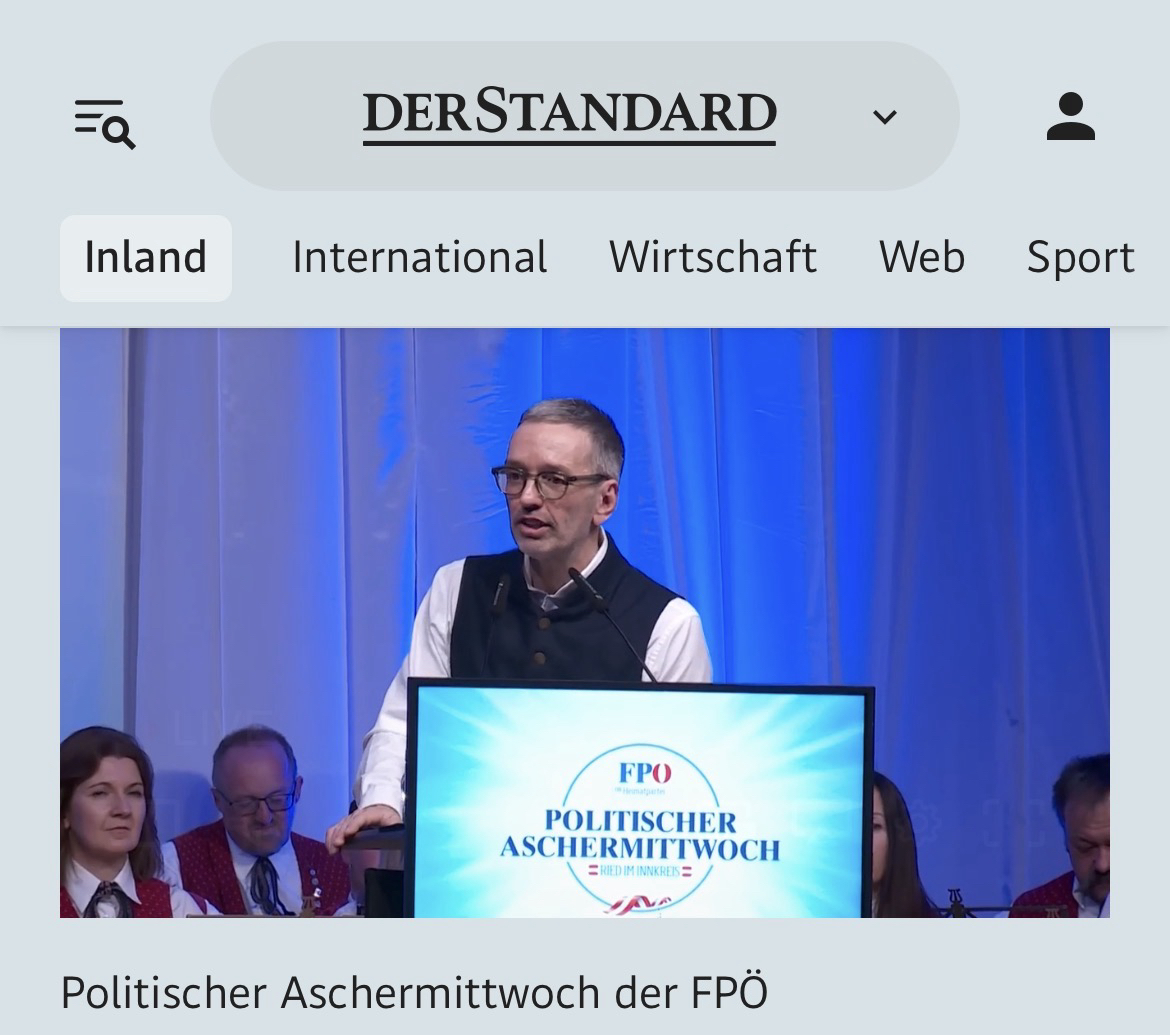This screenshot has height=1035, width=1170.
Task: Switch to the International tab
Action: (419, 258)
